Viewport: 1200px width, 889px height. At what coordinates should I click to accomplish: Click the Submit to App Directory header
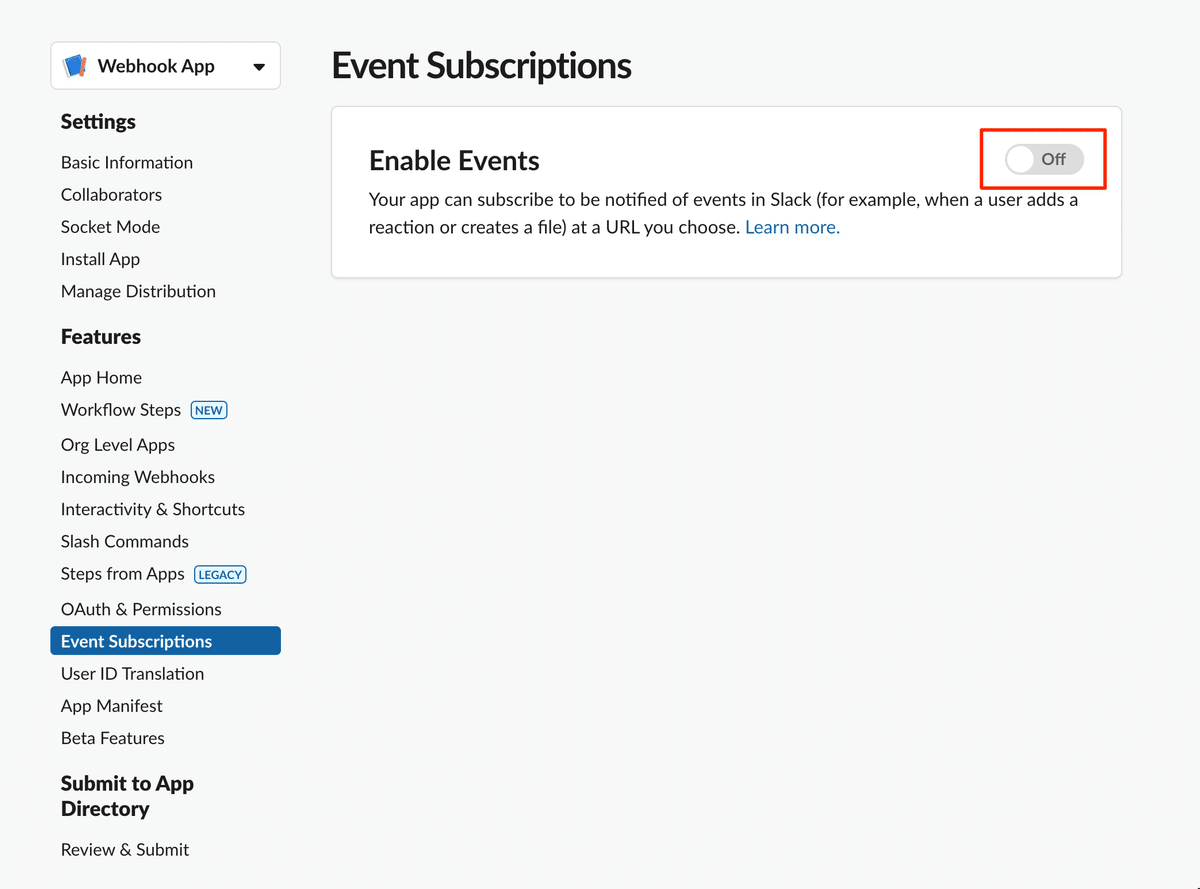coord(127,796)
